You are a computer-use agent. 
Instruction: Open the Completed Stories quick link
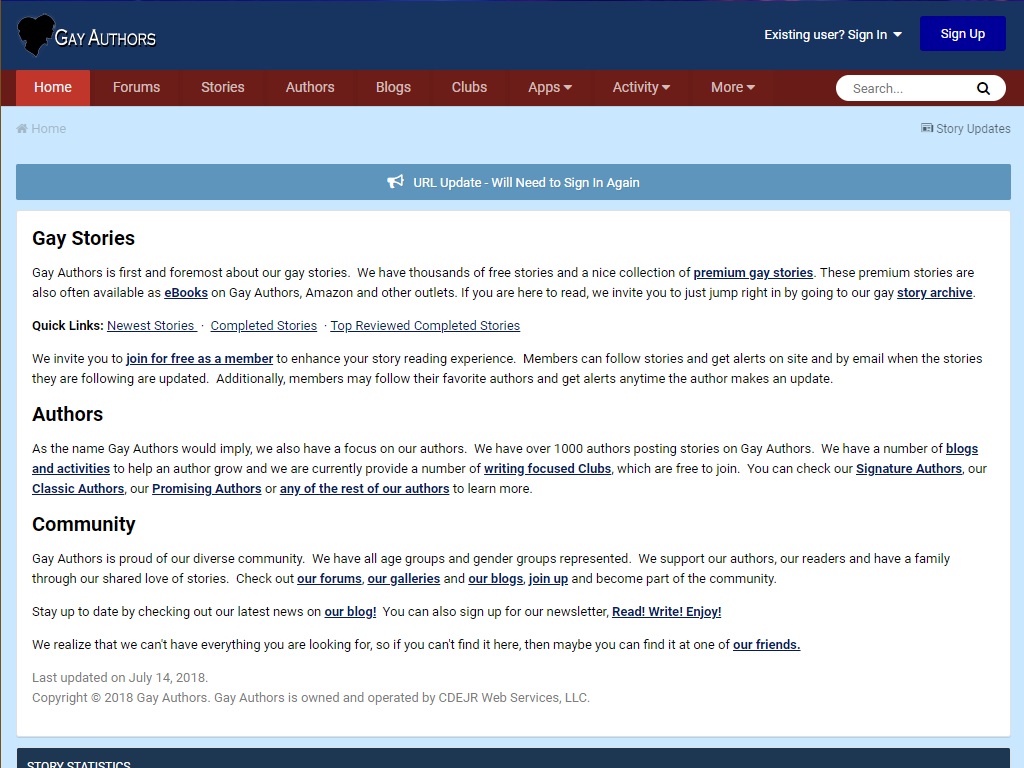click(264, 325)
